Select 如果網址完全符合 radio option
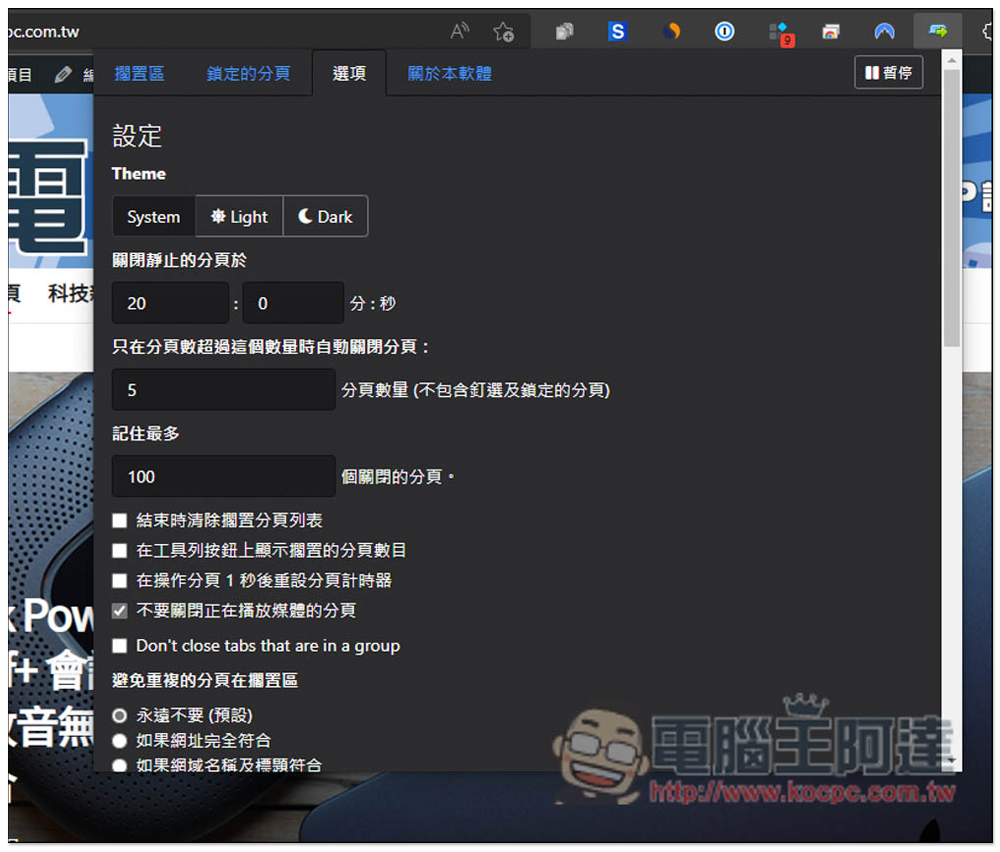The width and height of the screenshot is (1000, 852). coord(119,741)
